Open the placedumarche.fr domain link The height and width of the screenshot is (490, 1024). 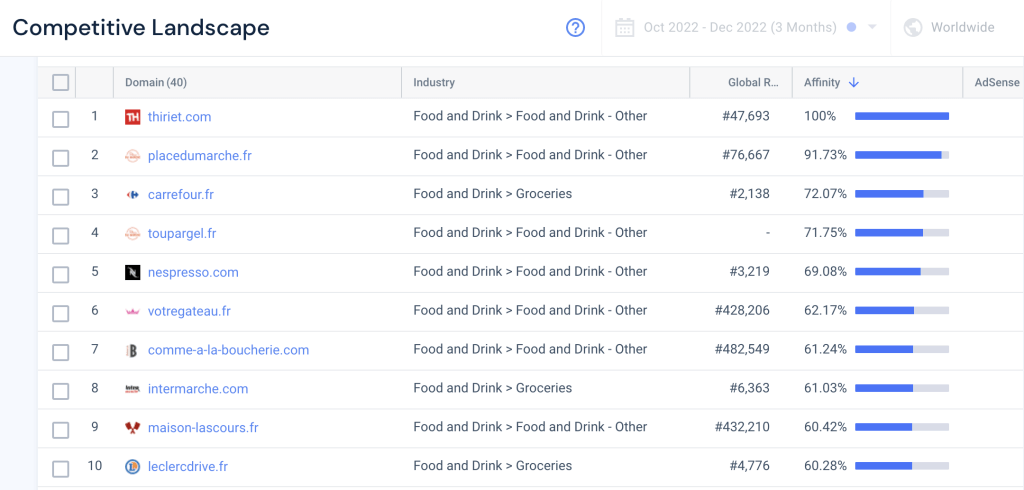[199, 156]
